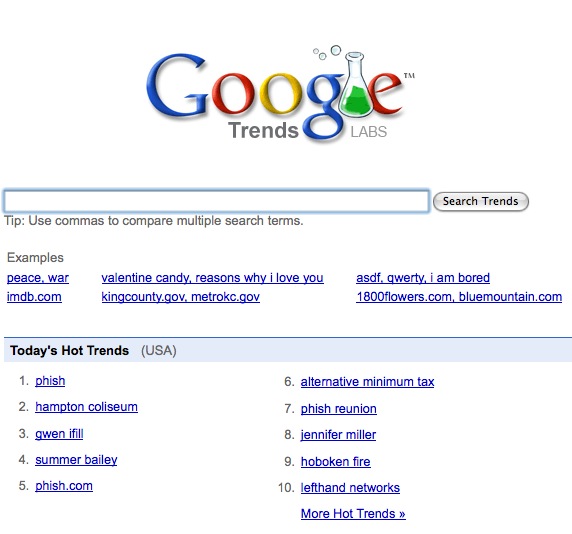Open 'valentine candy, reasons why i love you' example
Screen dimensions: 572x534
pos(212,278)
